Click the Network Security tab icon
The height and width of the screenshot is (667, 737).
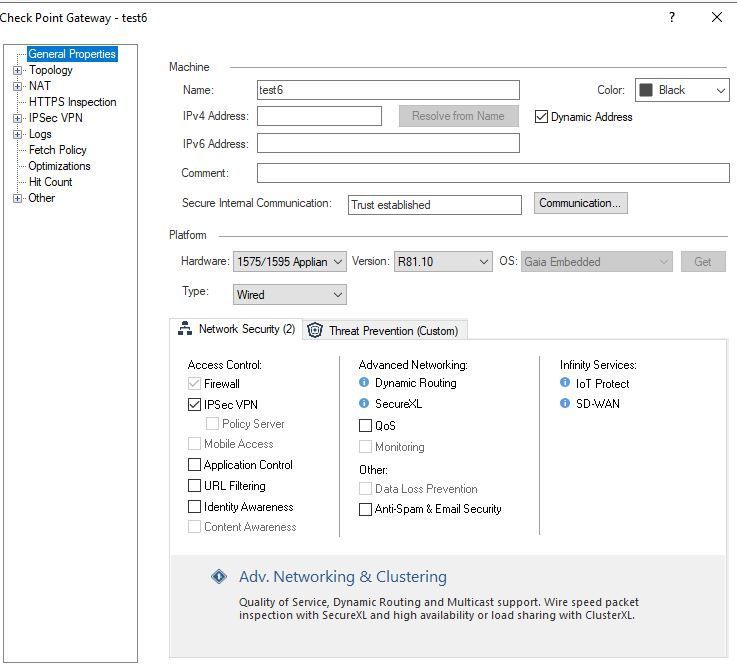185,329
